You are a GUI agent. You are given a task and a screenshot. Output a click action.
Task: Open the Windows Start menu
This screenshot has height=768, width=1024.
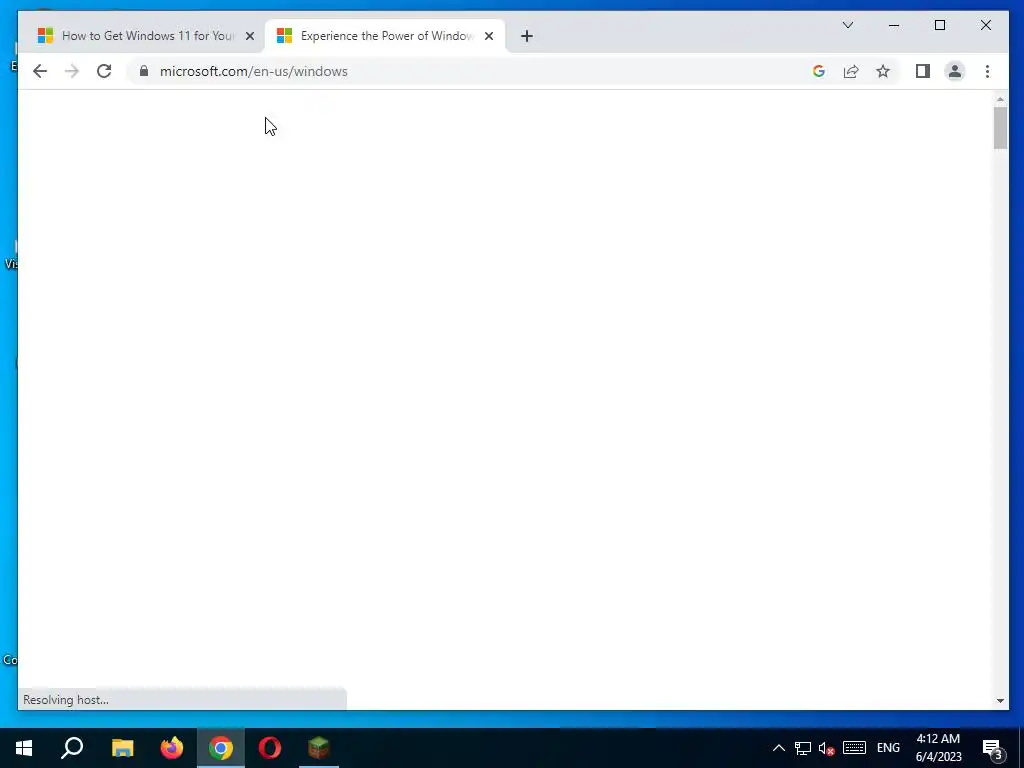[24, 748]
